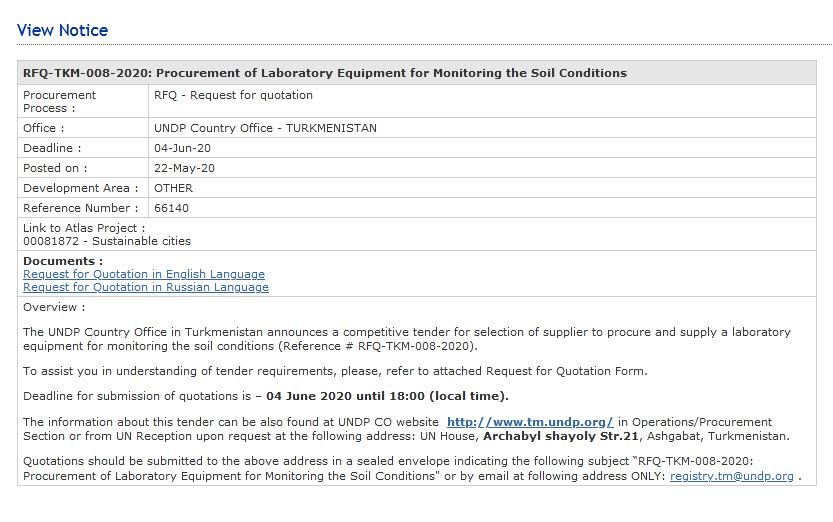The height and width of the screenshot is (522, 833).
Task: Open the Request for Quotation in English Language
Action: (144, 274)
